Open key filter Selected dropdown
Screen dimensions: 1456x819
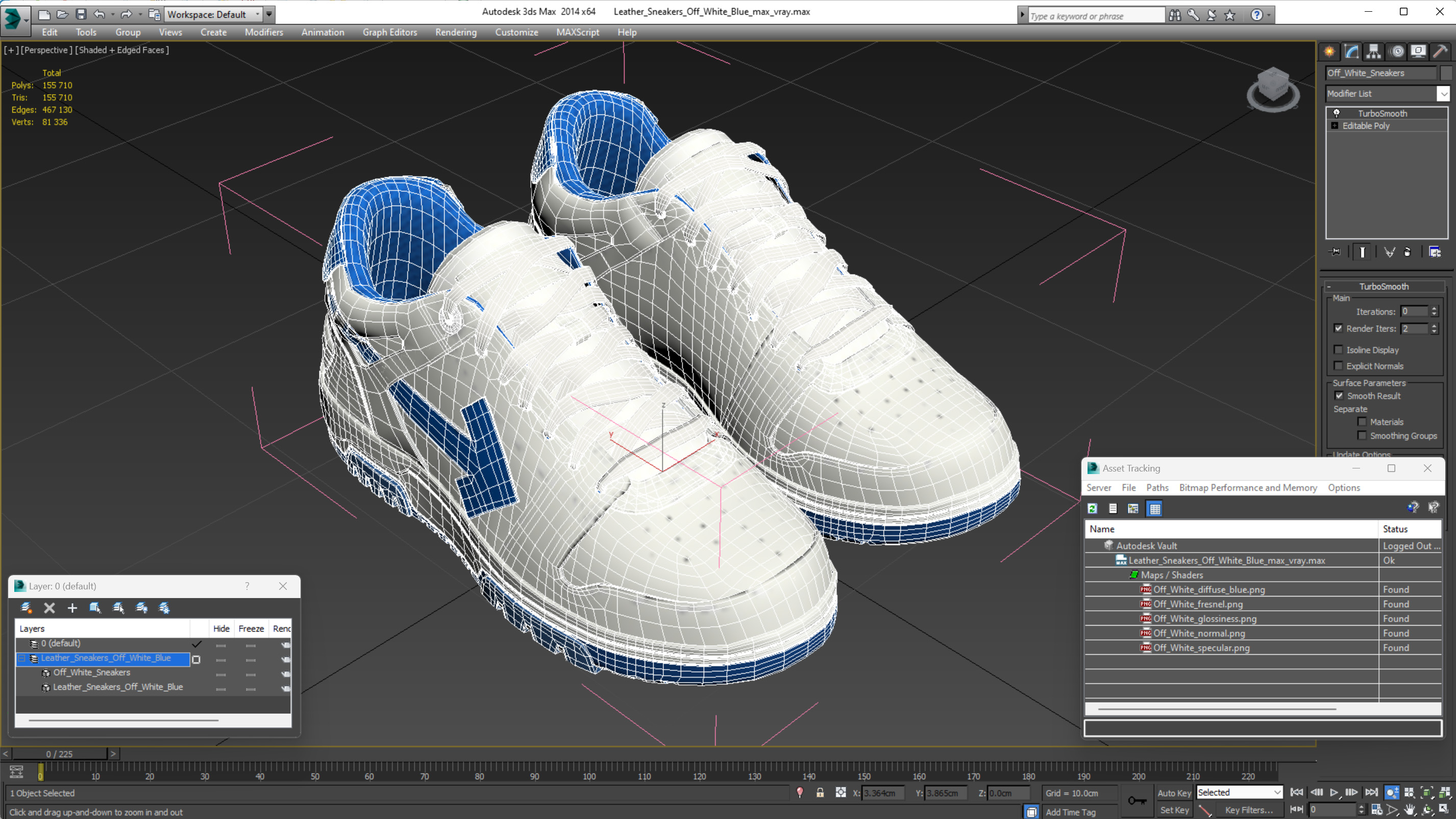pyautogui.click(x=1277, y=792)
